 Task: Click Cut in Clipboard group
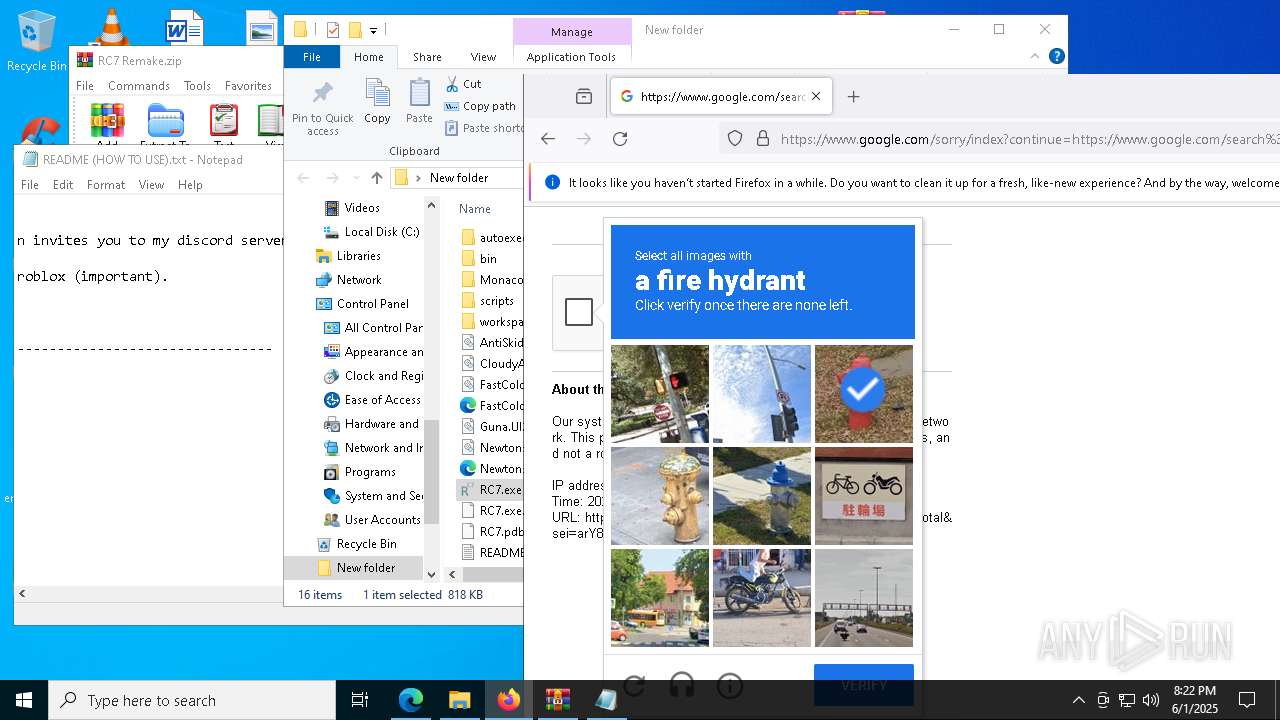coord(464,84)
